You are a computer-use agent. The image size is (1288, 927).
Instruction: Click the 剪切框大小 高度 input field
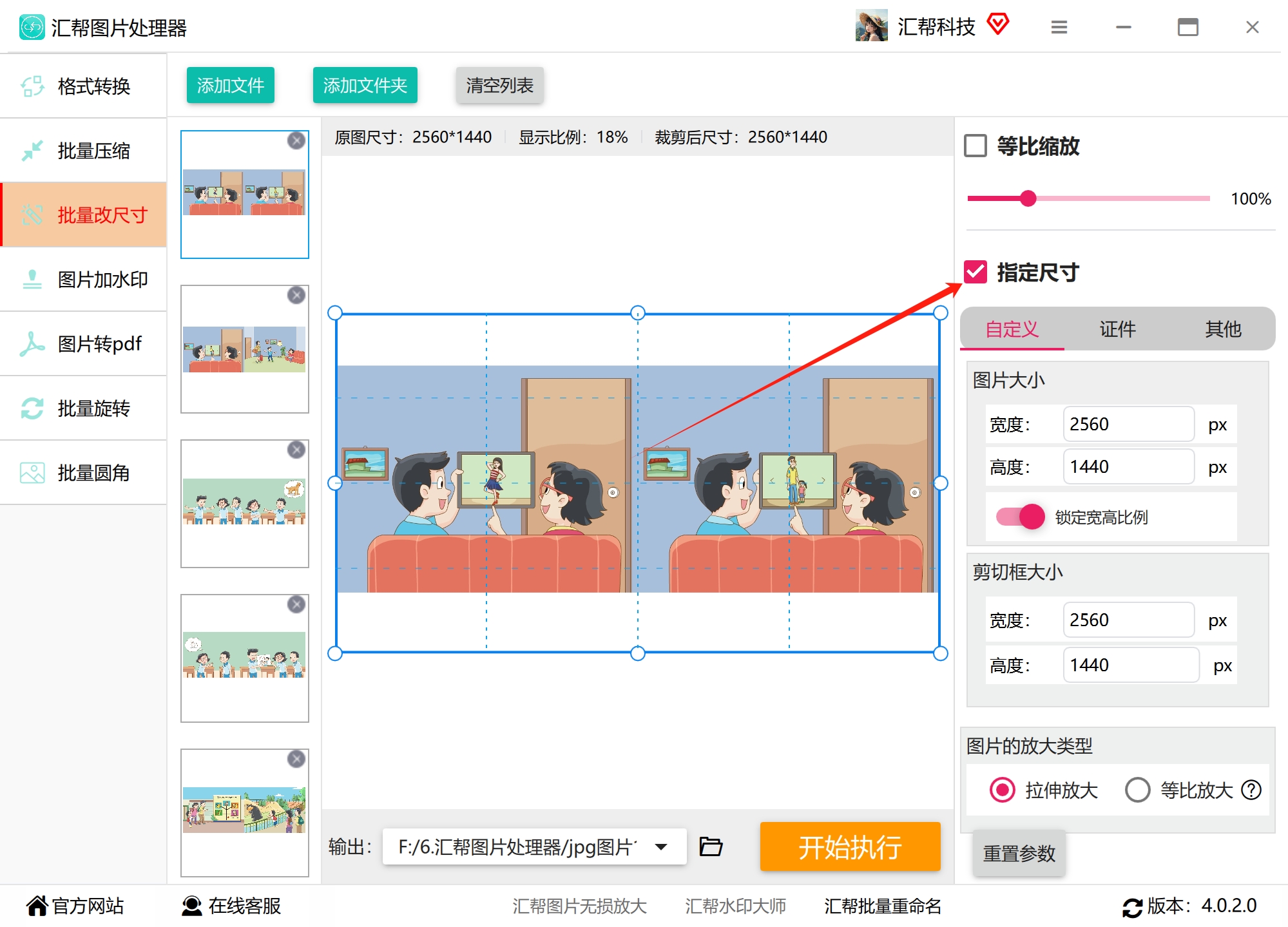(x=1131, y=665)
